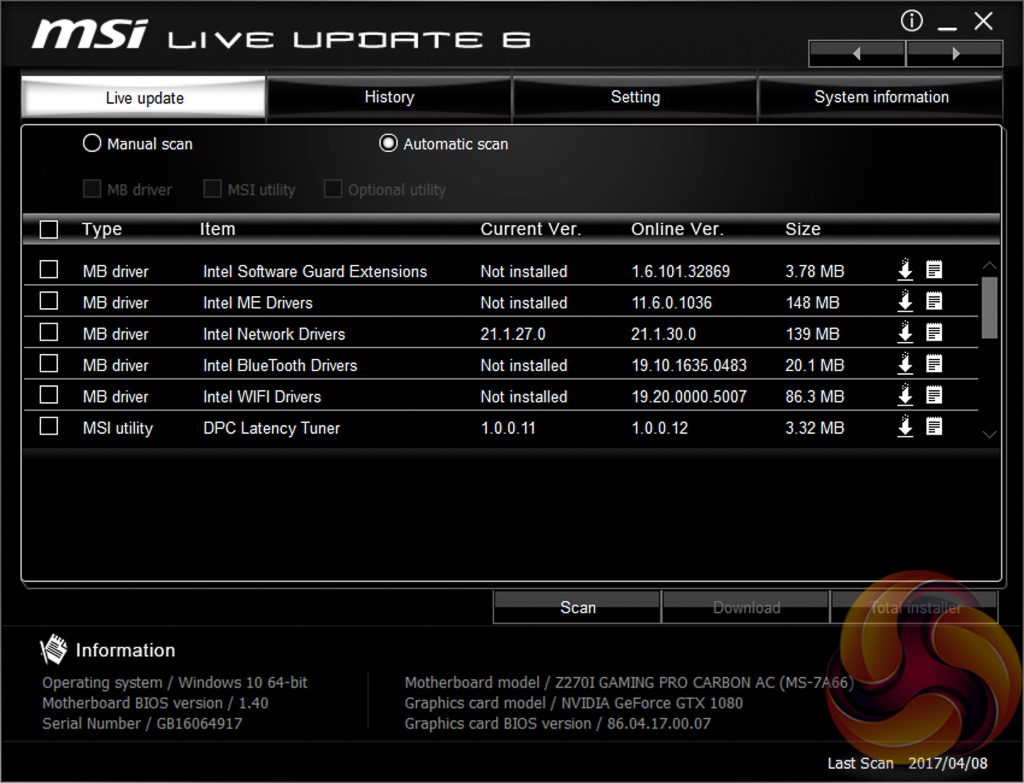Image resolution: width=1024 pixels, height=783 pixels.
Task: Click online version 1.6.101.32869
Action: pos(680,271)
